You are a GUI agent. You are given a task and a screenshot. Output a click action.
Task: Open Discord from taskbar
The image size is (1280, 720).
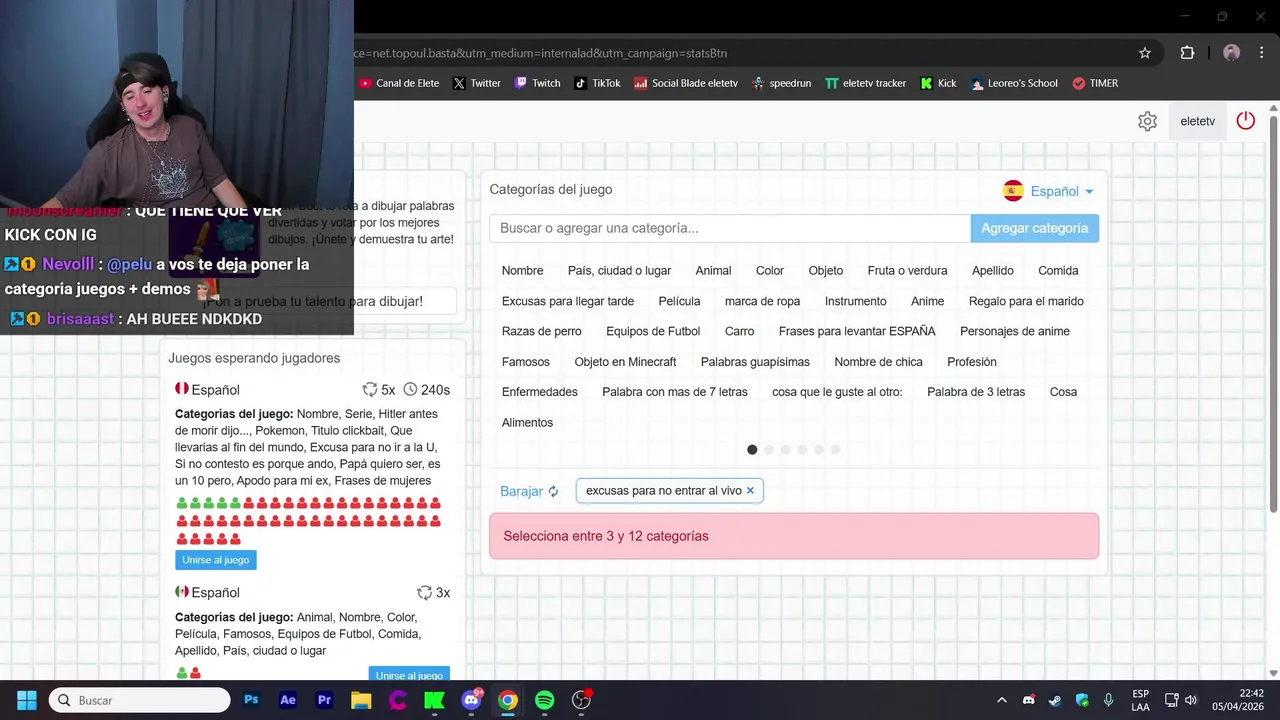(x=471, y=700)
